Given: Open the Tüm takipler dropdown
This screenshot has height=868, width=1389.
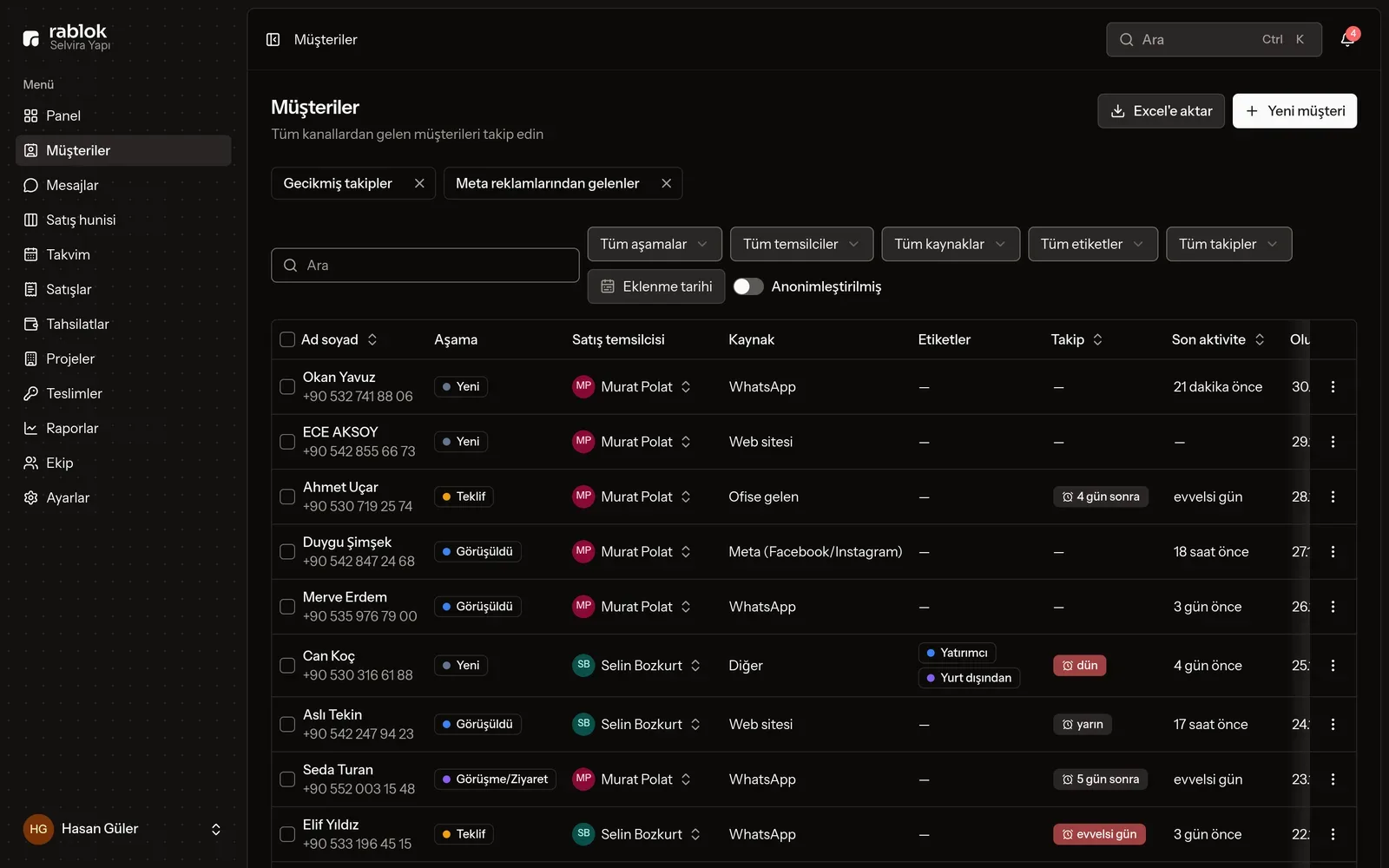Looking at the screenshot, I should [x=1228, y=244].
